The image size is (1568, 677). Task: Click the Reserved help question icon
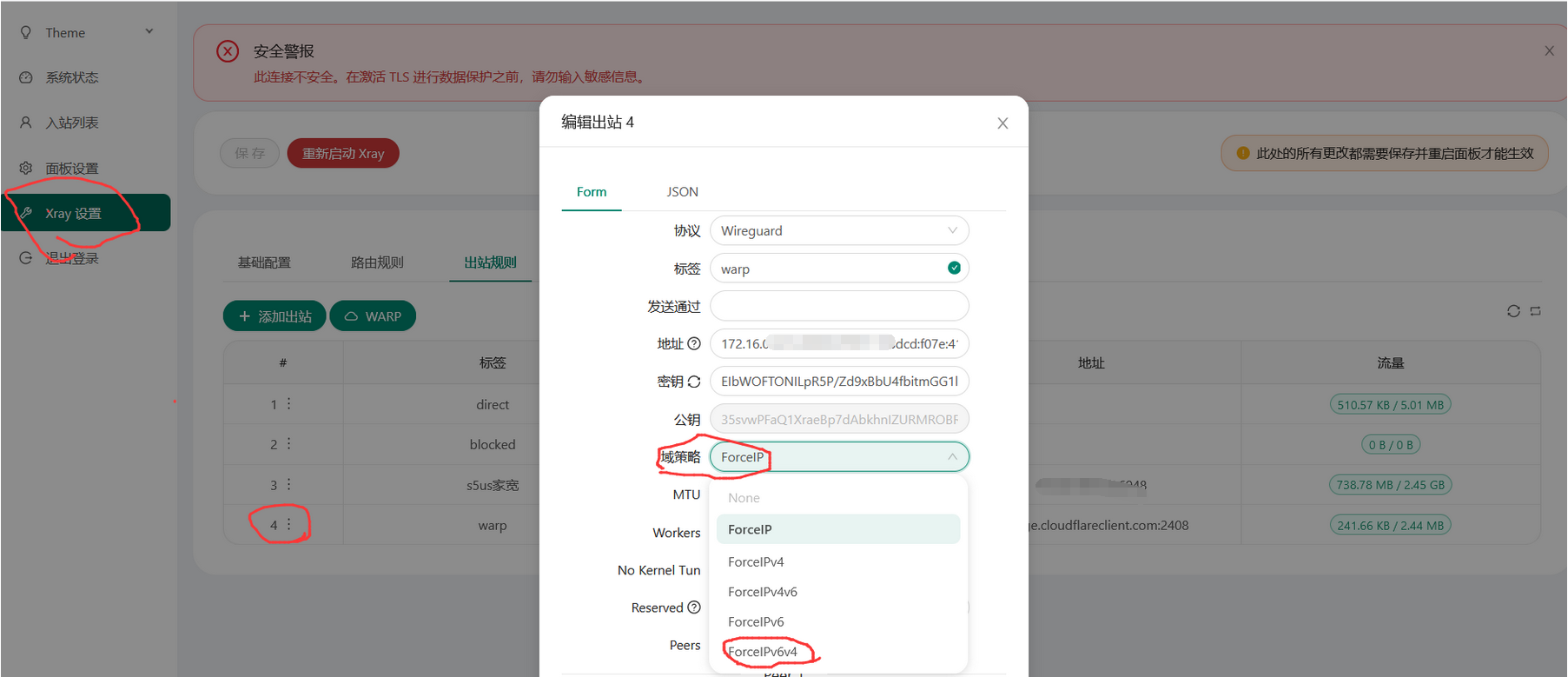pos(694,607)
